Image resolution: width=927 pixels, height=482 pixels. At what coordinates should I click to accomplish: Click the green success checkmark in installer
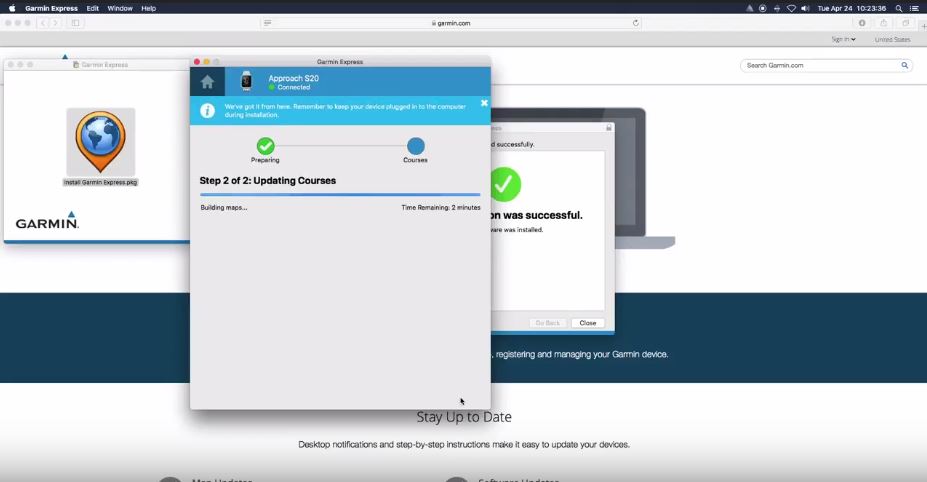(x=504, y=184)
